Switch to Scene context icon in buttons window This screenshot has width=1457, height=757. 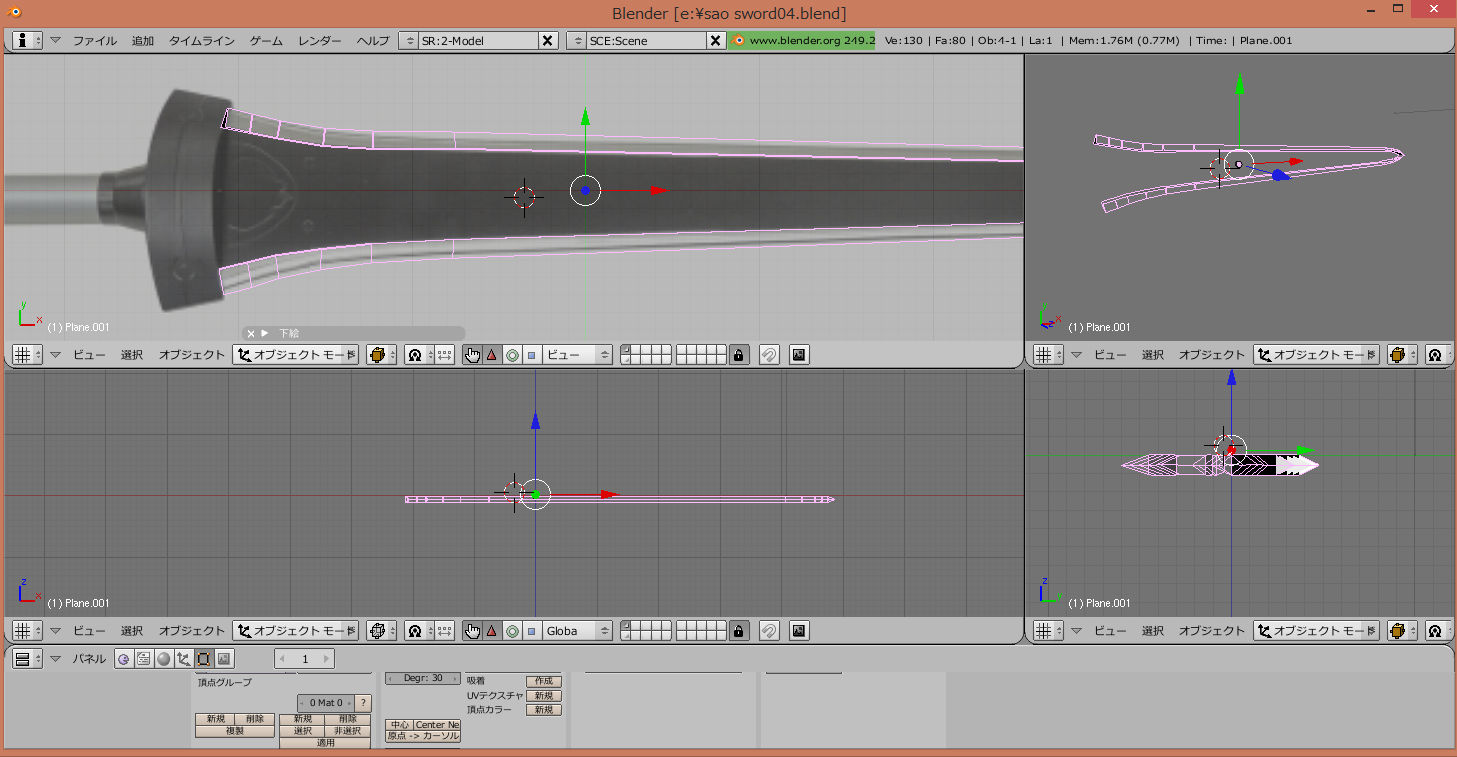pos(223,659)
